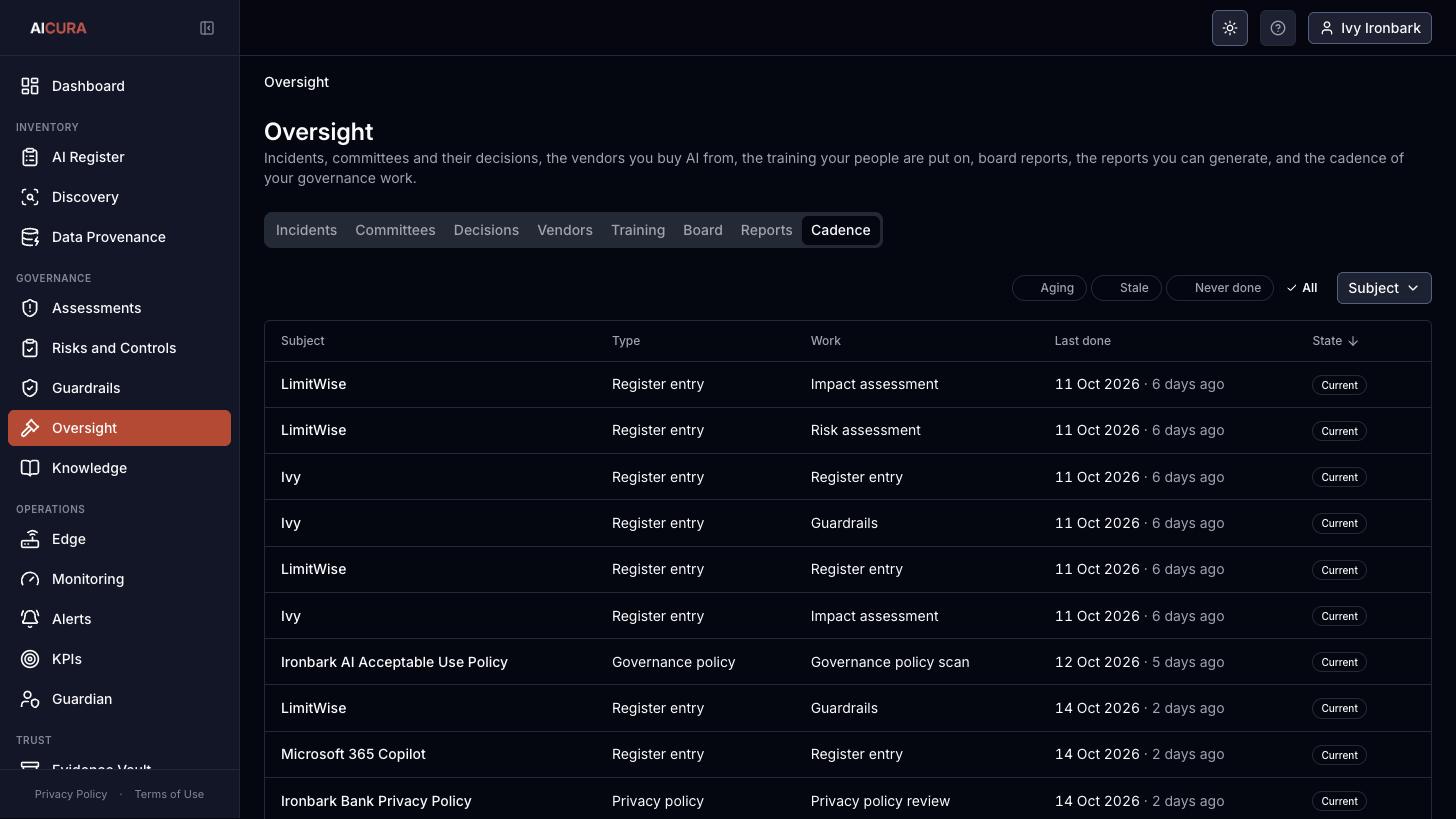Click '12 Oct 2026' last done date
Viewport: 1456px width, 819px height.
pos(1097,662)
